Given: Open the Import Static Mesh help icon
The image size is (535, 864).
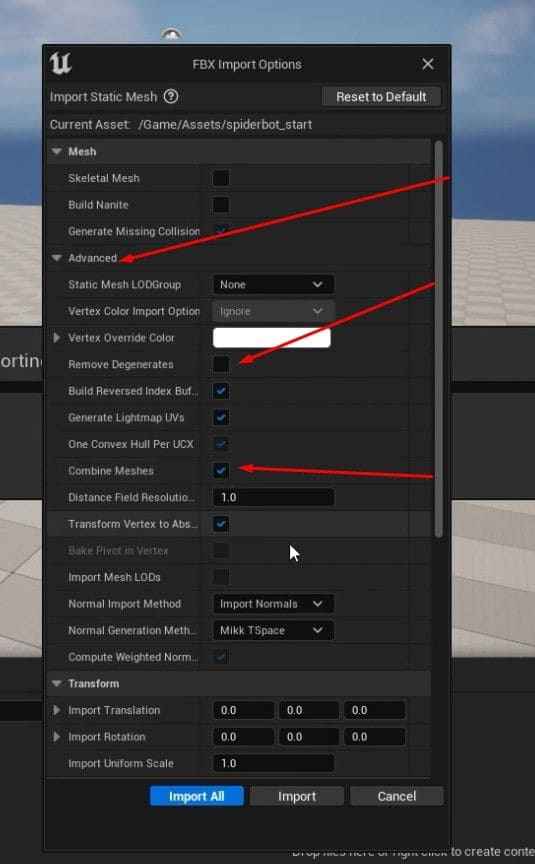Looking at the screenshot, I should [171, 96].
